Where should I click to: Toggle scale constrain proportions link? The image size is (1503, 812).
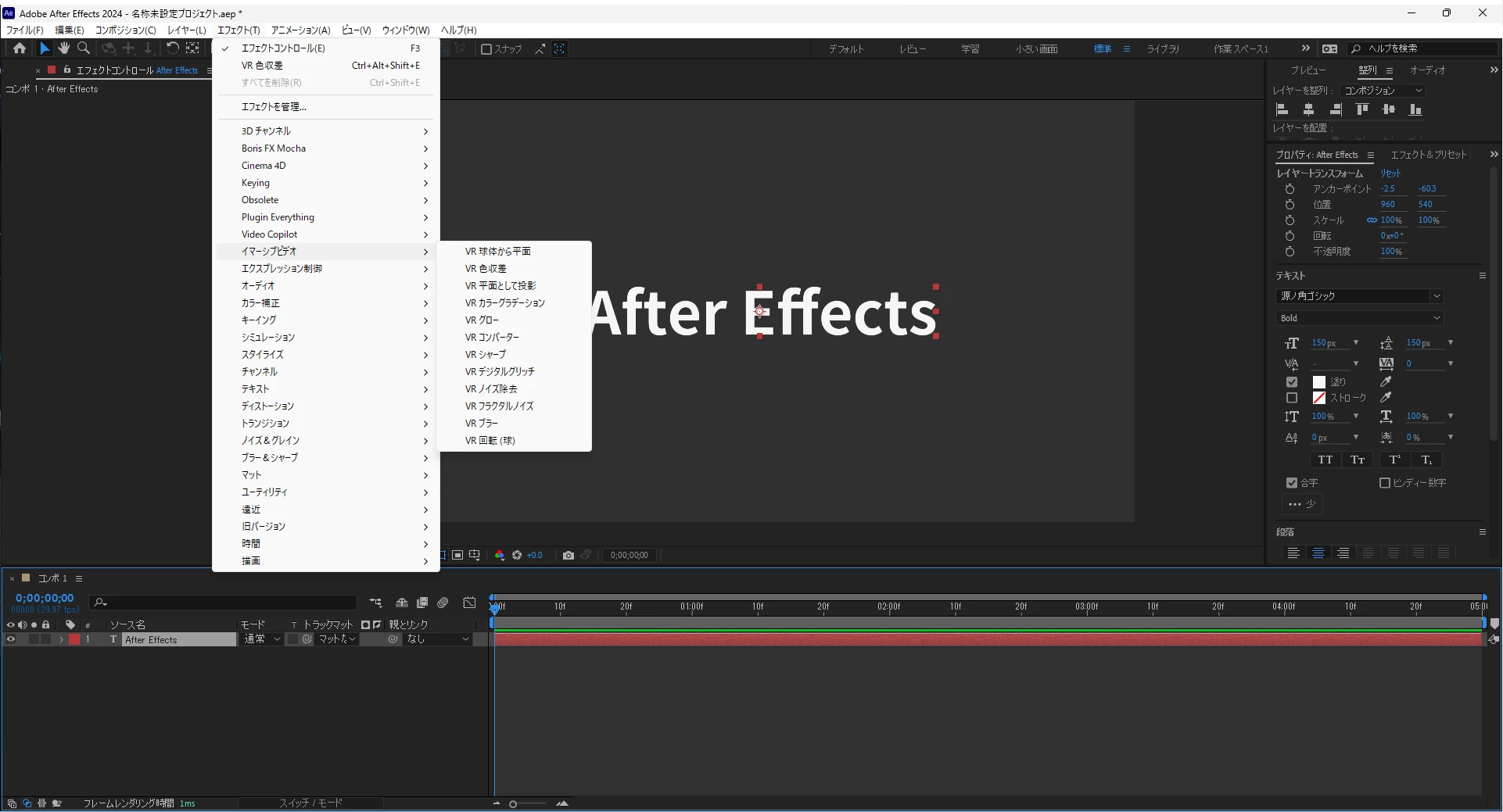1372,220
